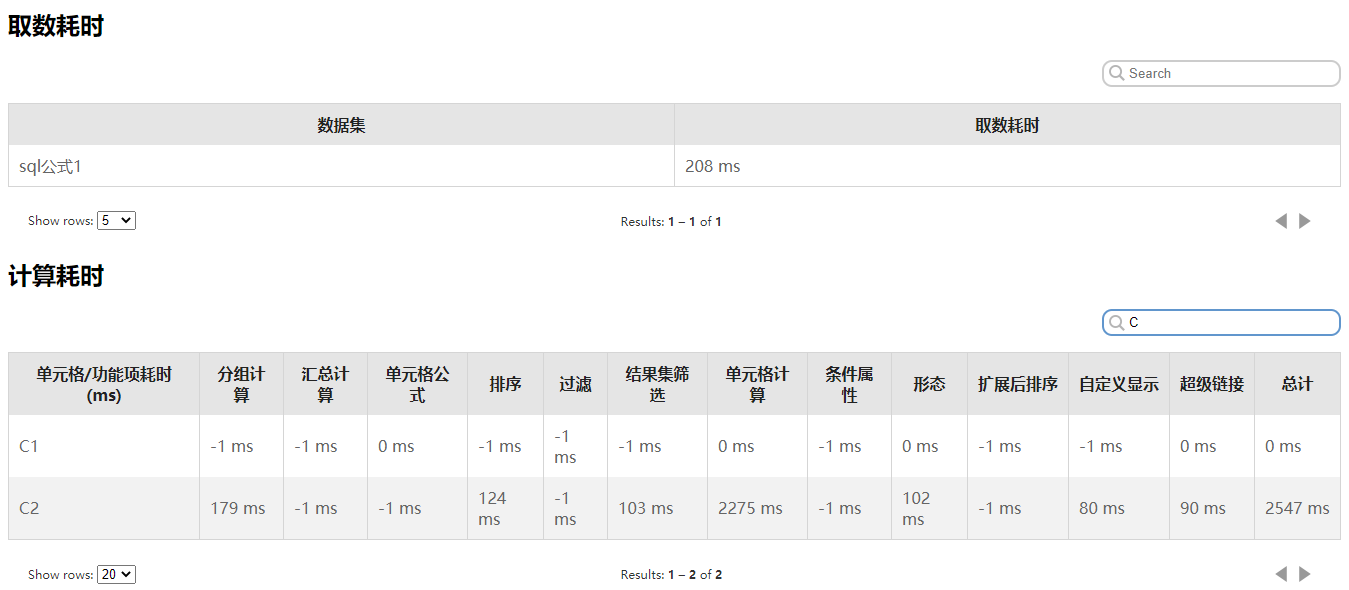1349x590 pixels.
Task: Sort by the 总计 column header
Action: 1297,384
